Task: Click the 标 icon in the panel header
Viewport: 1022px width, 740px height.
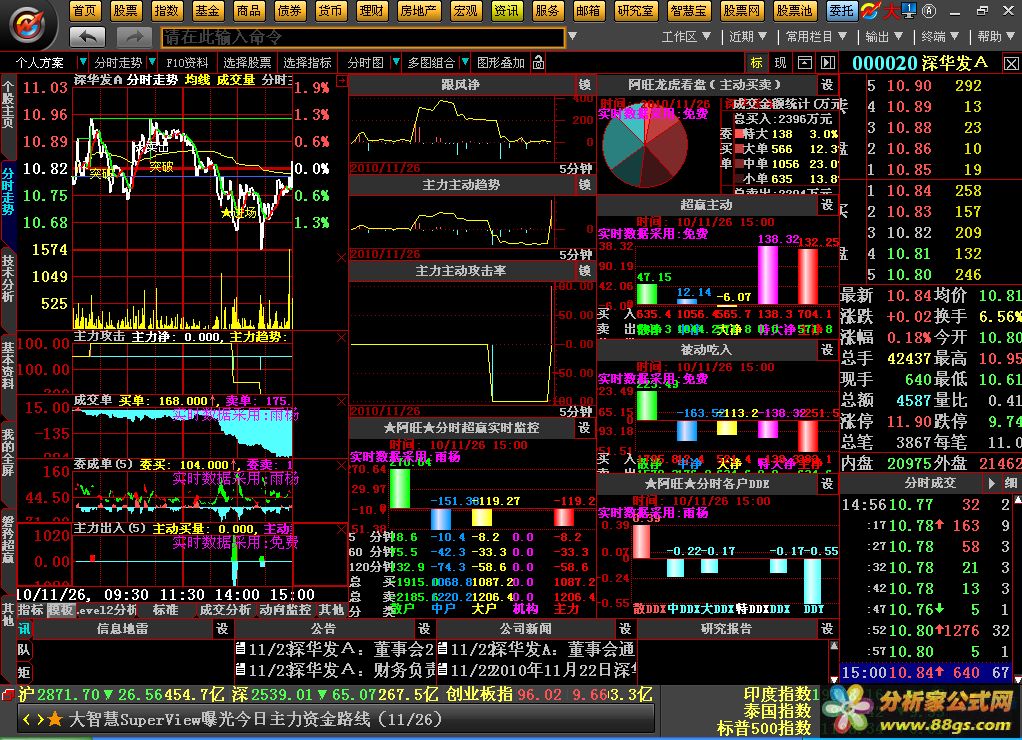Action: (x=757, y=63)
